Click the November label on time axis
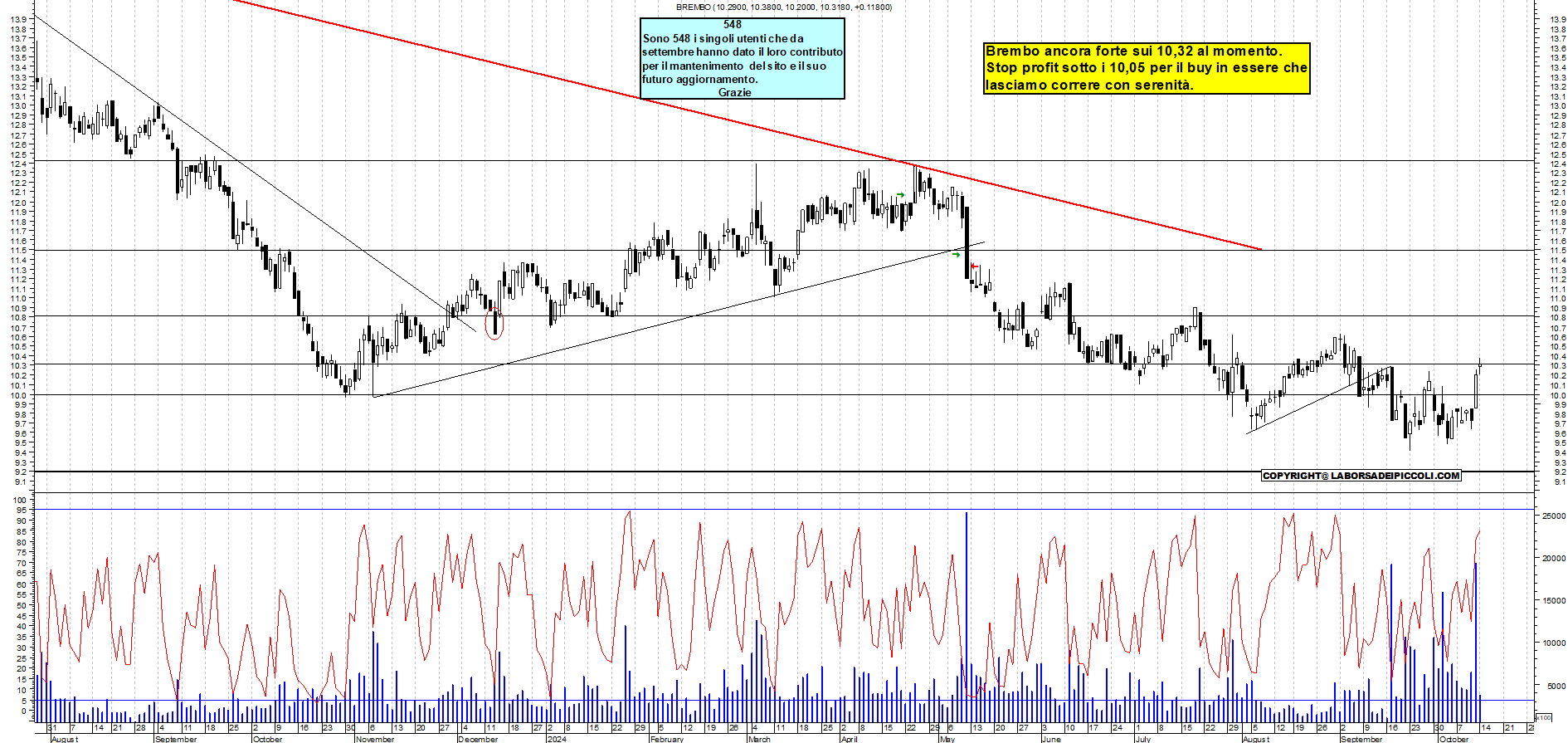Screen dimensions: 1568x743 click(375, 739)
